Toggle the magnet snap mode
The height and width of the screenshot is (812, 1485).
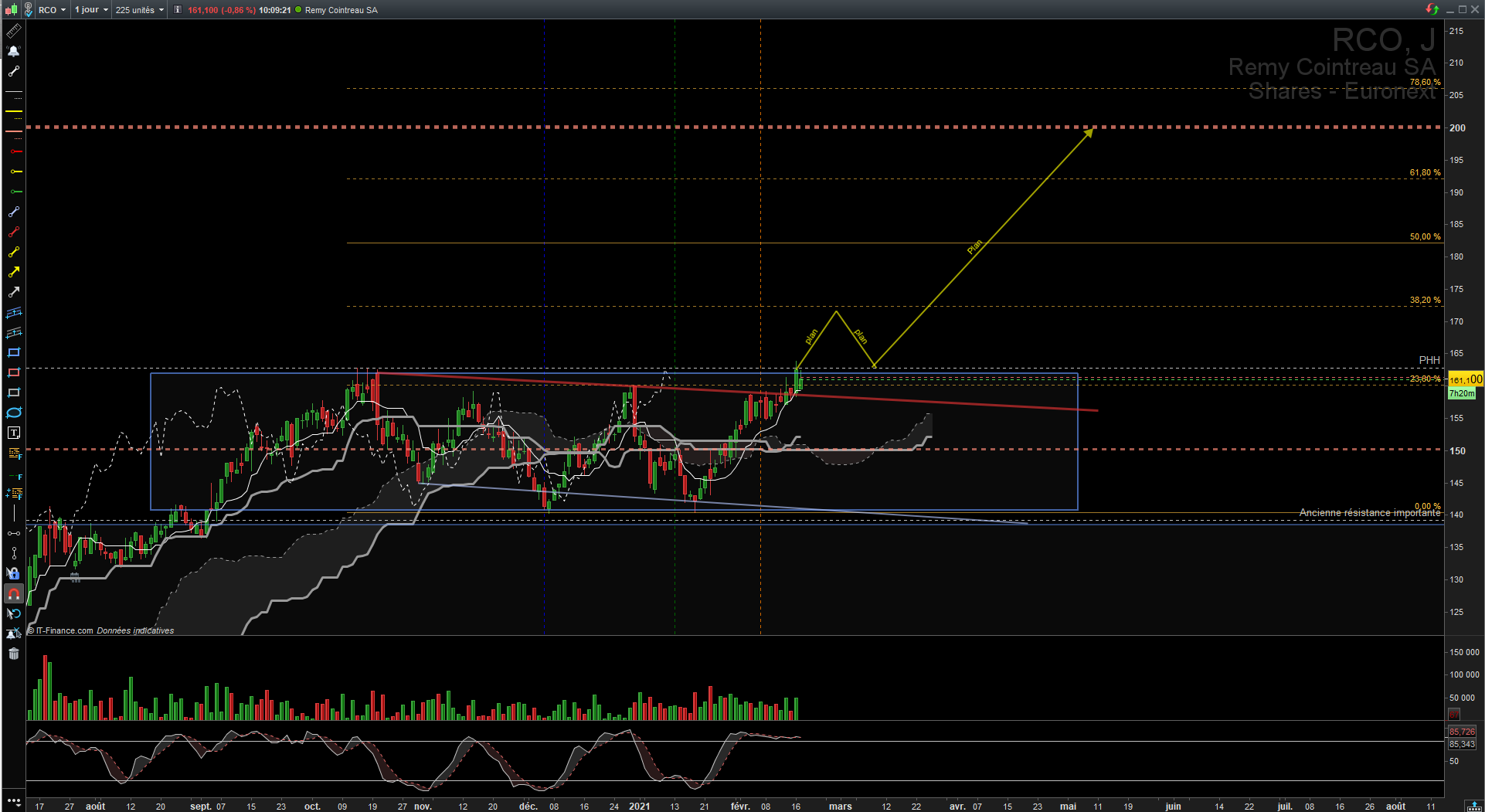tap(13, 594)
